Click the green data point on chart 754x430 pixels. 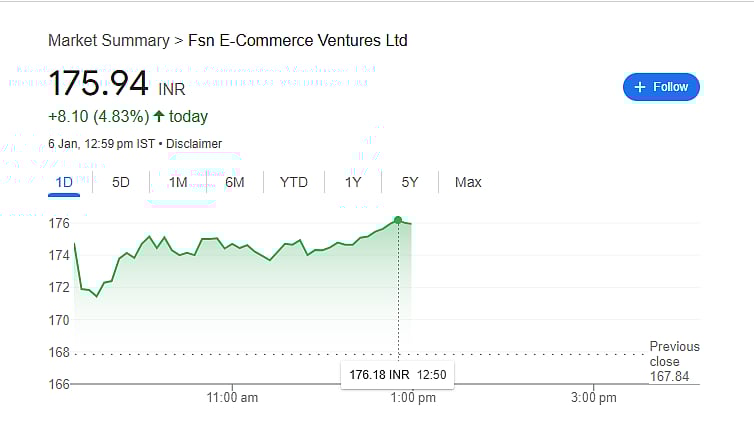coord(398,220)
